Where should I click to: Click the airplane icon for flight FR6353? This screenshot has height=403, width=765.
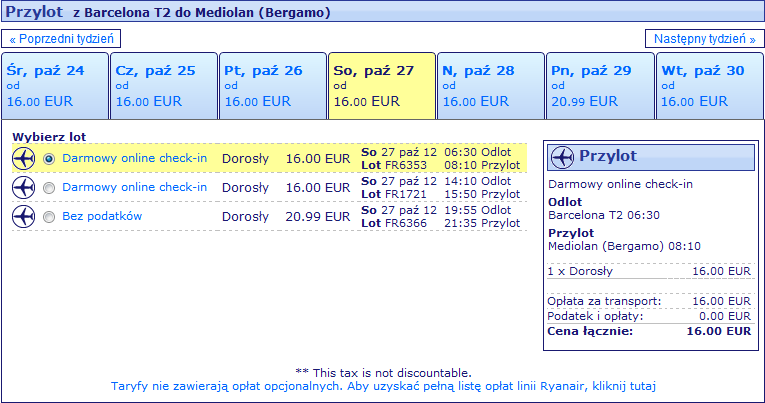(23, 159)
